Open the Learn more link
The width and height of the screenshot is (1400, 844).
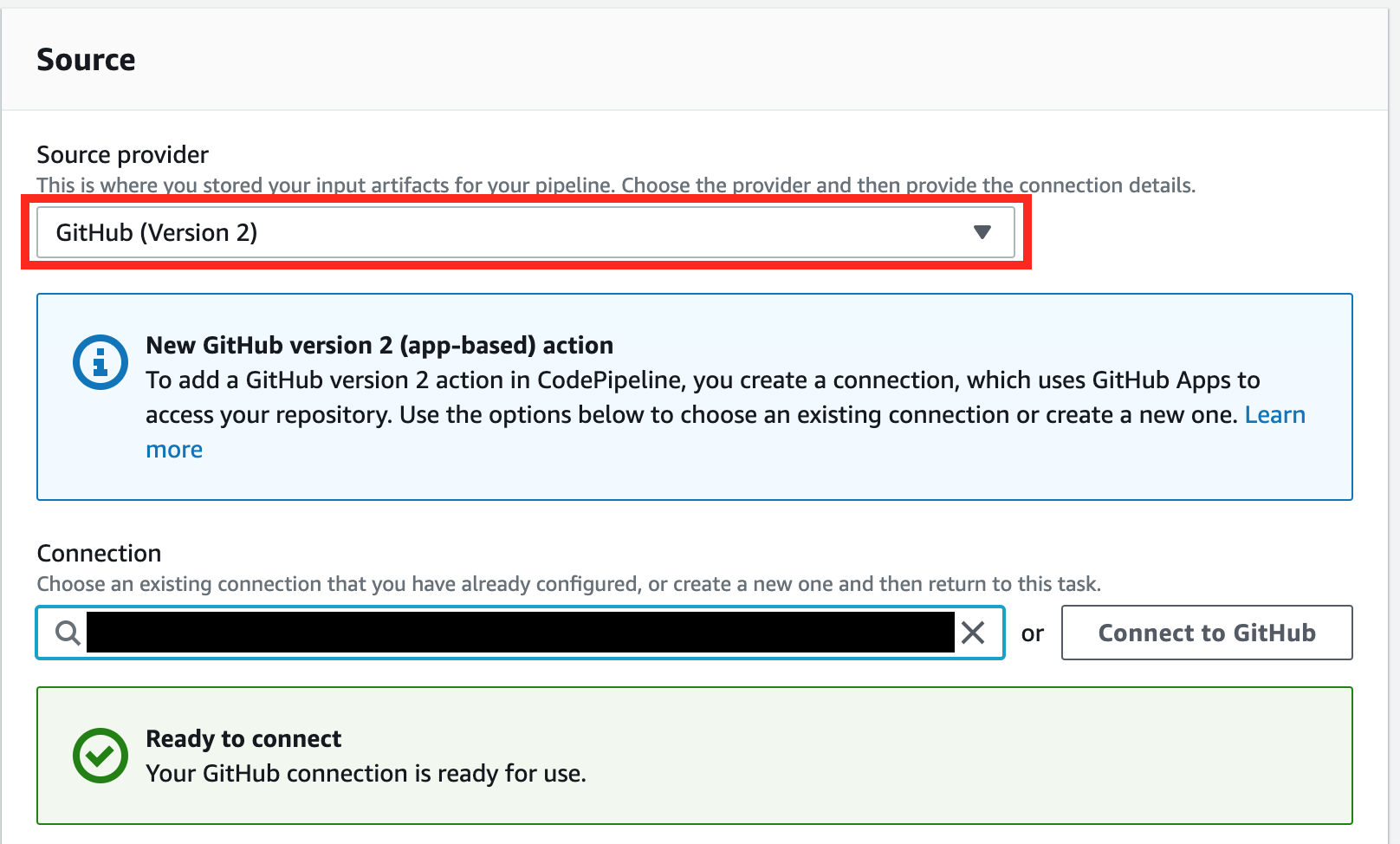pyautogui.click(x=1274, y=415)
